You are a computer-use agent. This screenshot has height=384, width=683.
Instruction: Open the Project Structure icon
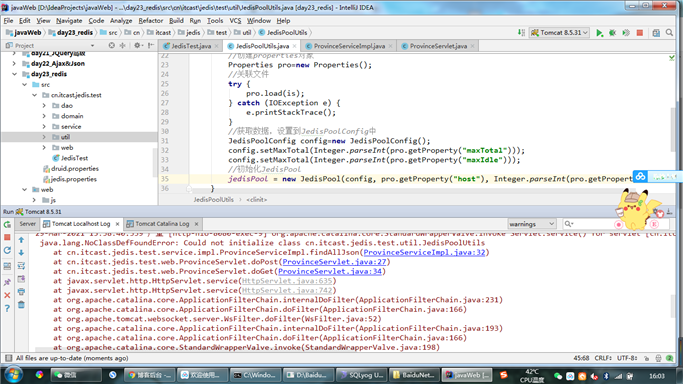[x=656, y=33]
